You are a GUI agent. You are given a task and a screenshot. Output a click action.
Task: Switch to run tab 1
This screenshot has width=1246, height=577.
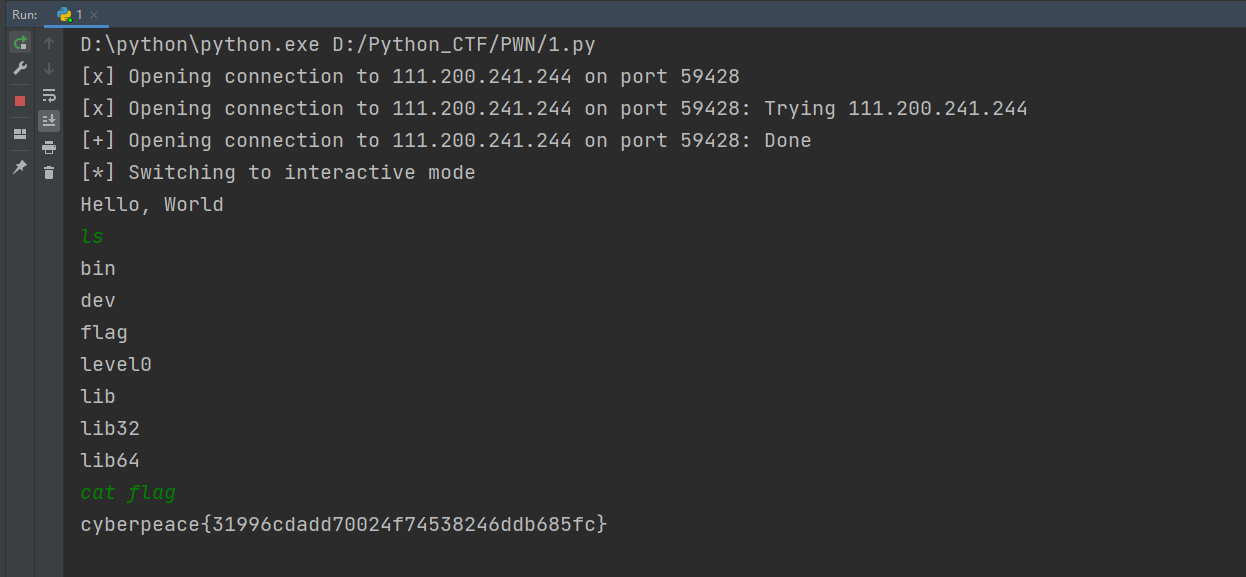click(78, 15)
